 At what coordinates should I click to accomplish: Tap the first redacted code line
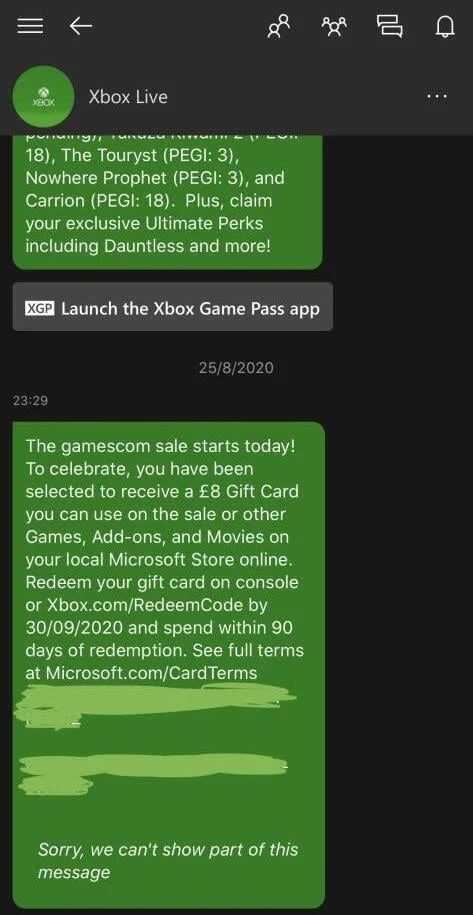[x=155, y=705]
